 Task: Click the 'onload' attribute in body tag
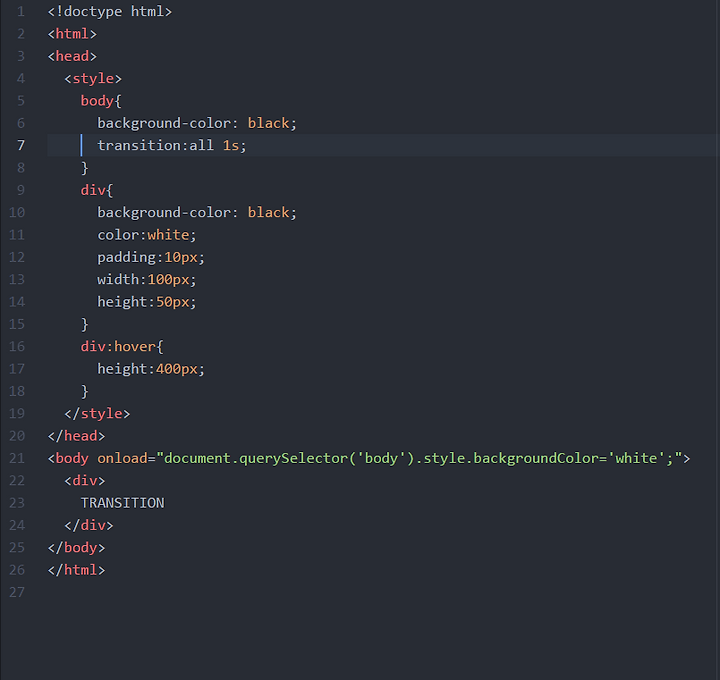[122, 458]
